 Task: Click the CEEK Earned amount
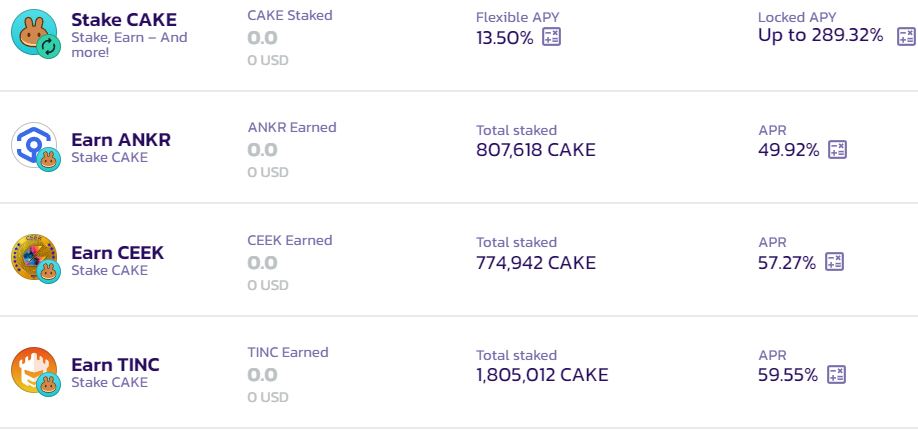pos(262,263)
